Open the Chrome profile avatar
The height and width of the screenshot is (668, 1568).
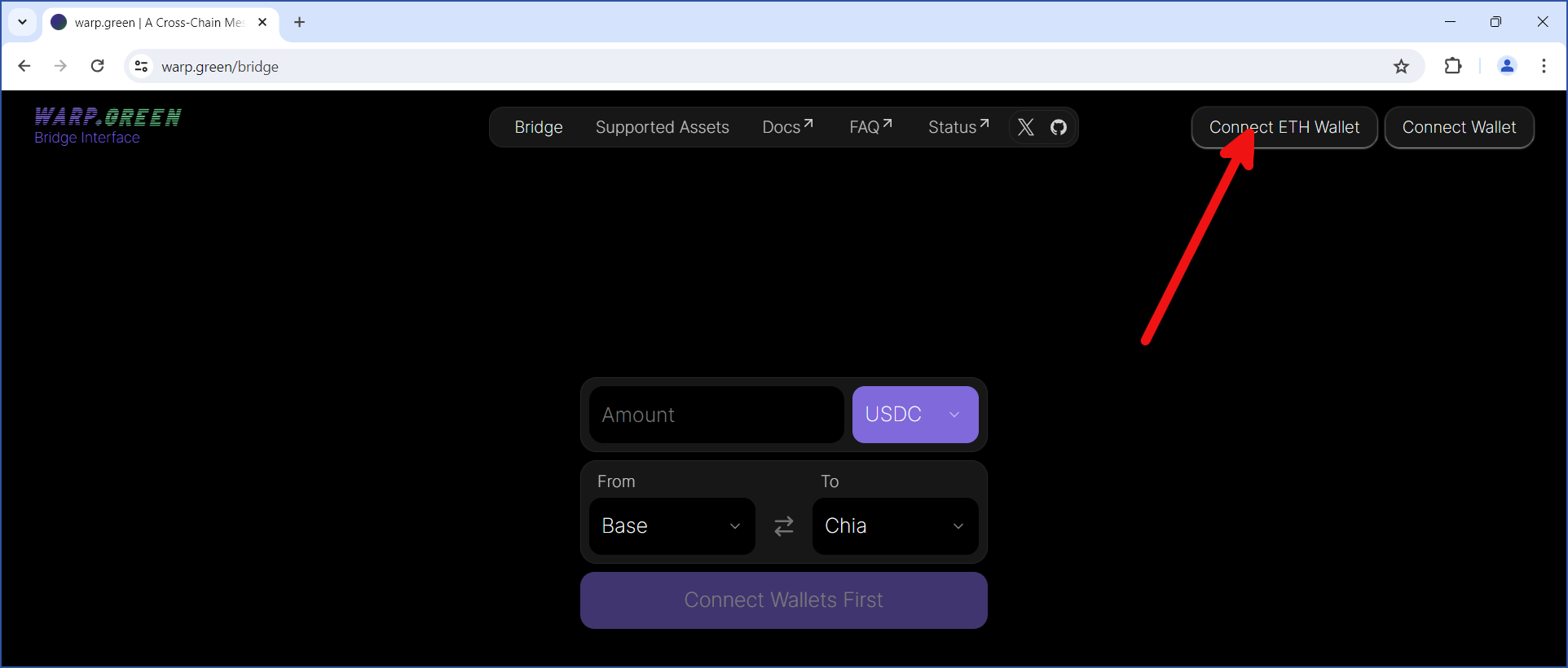click(1507, 67)
